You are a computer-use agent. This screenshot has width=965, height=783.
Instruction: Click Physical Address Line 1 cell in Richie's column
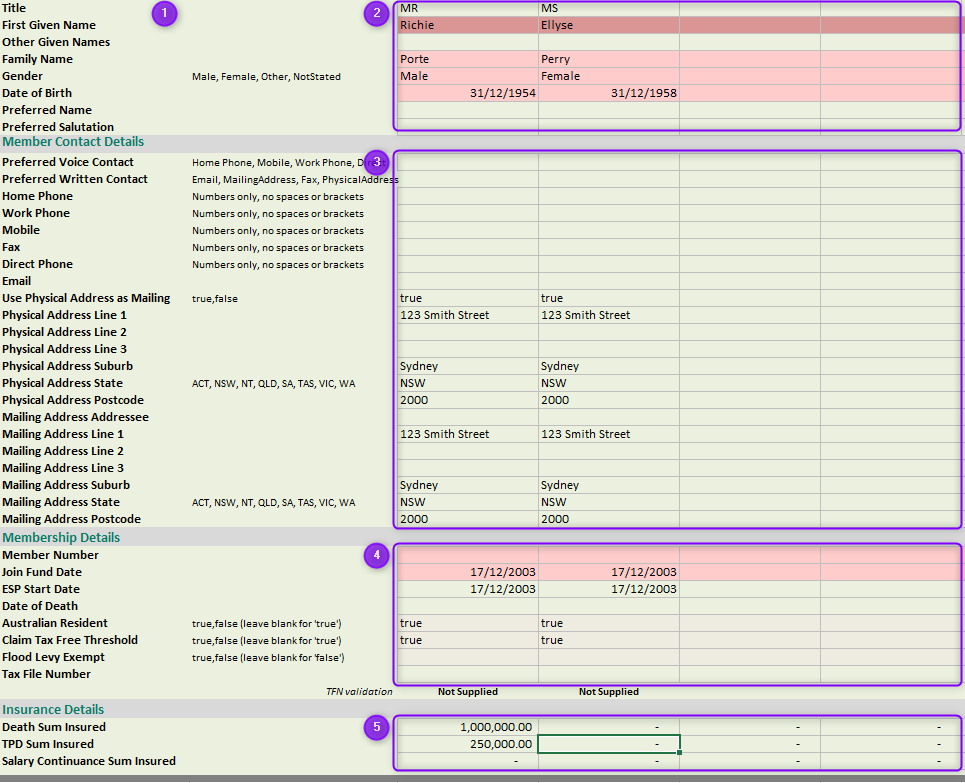pyautogui.click(x=468, y=315)
